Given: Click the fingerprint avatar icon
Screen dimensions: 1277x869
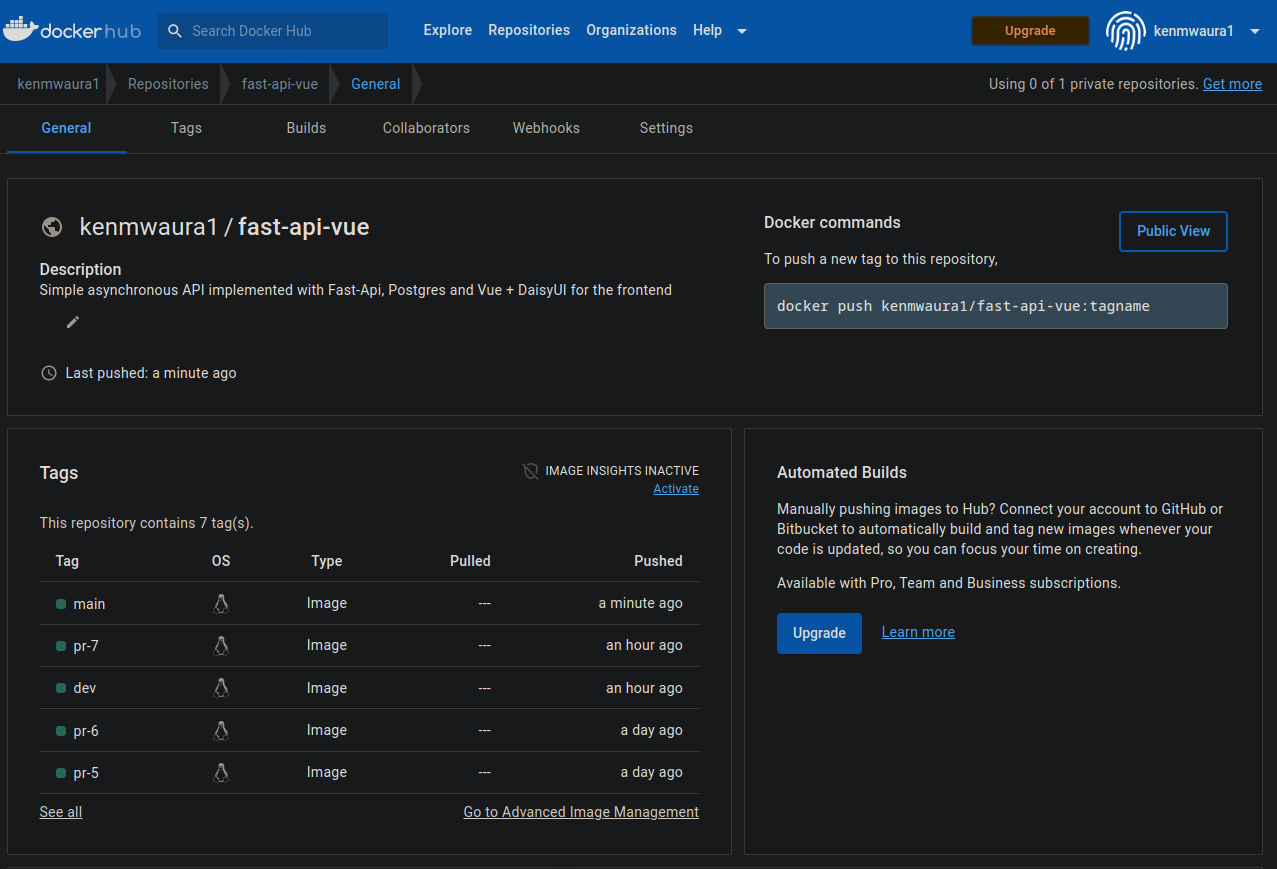Looking at the screenshot, I should [1125, 31].
